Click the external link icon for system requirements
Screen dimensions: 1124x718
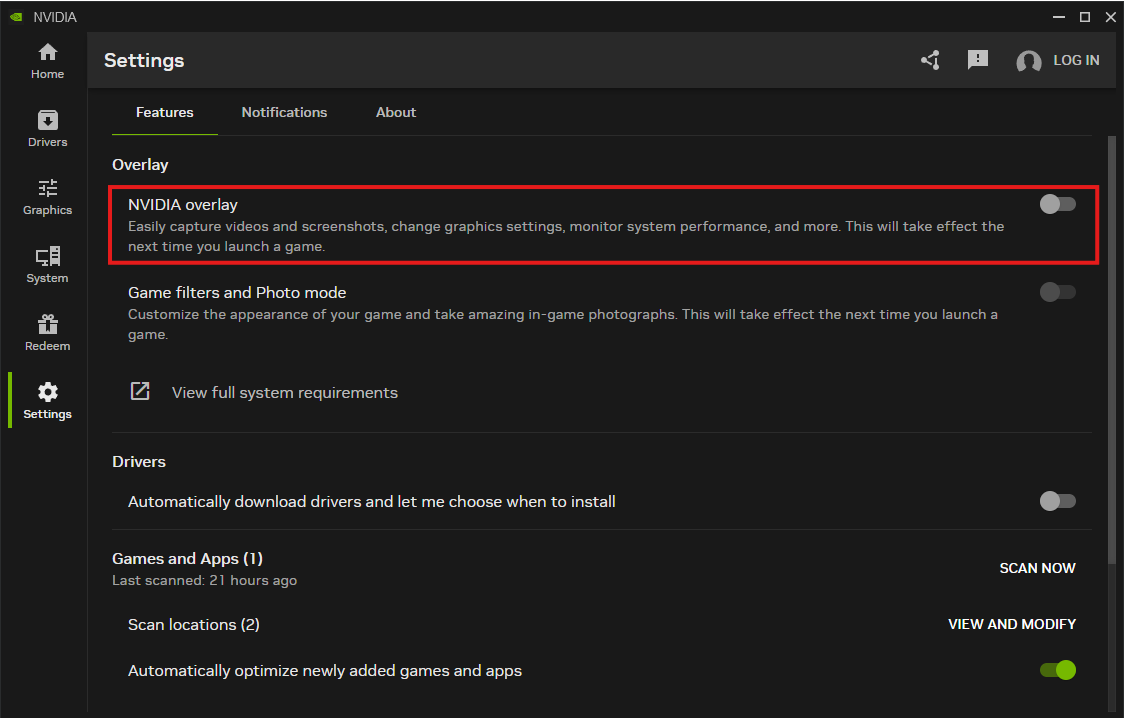140,391
